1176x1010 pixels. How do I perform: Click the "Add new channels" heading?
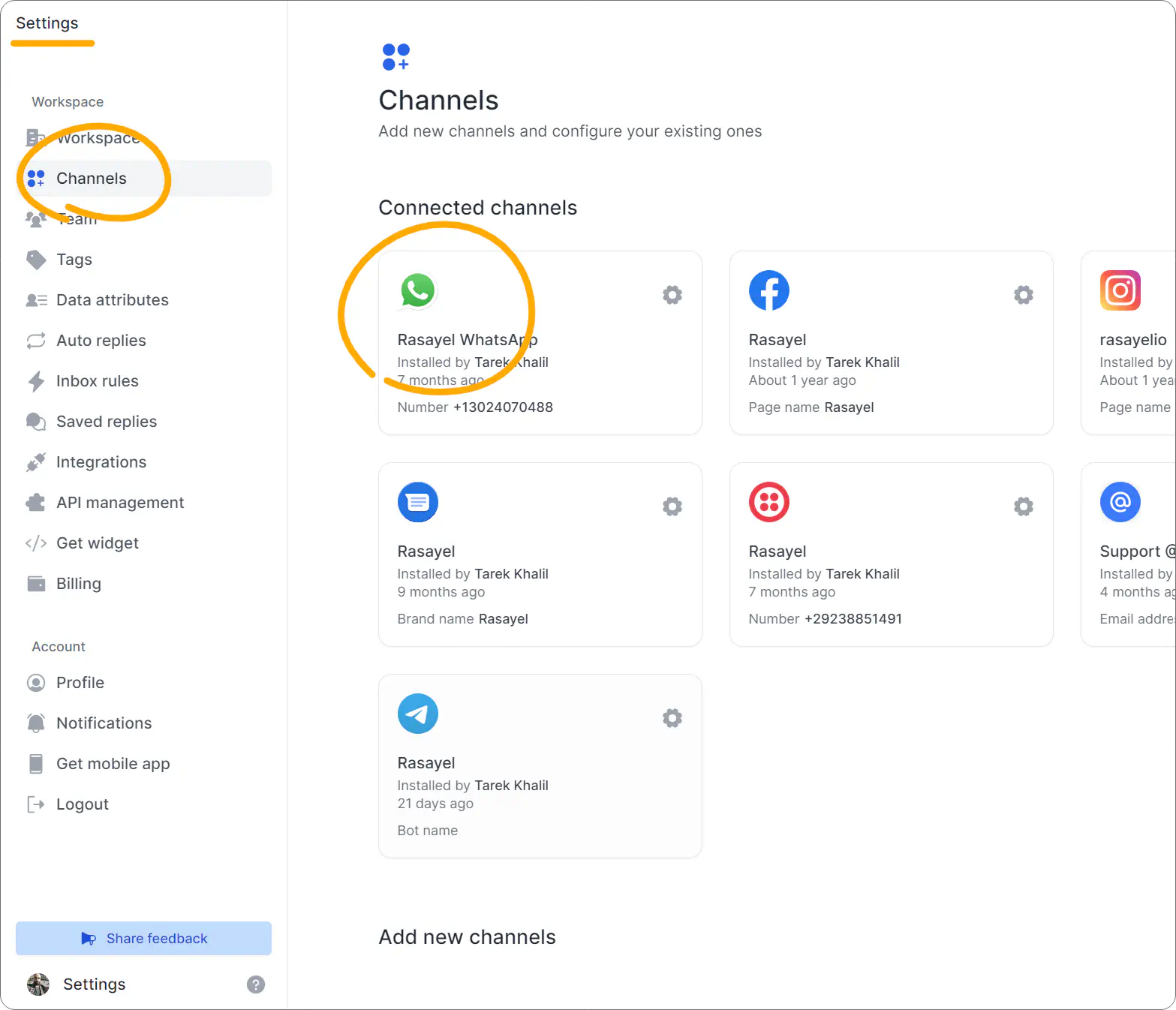[468, 937]
